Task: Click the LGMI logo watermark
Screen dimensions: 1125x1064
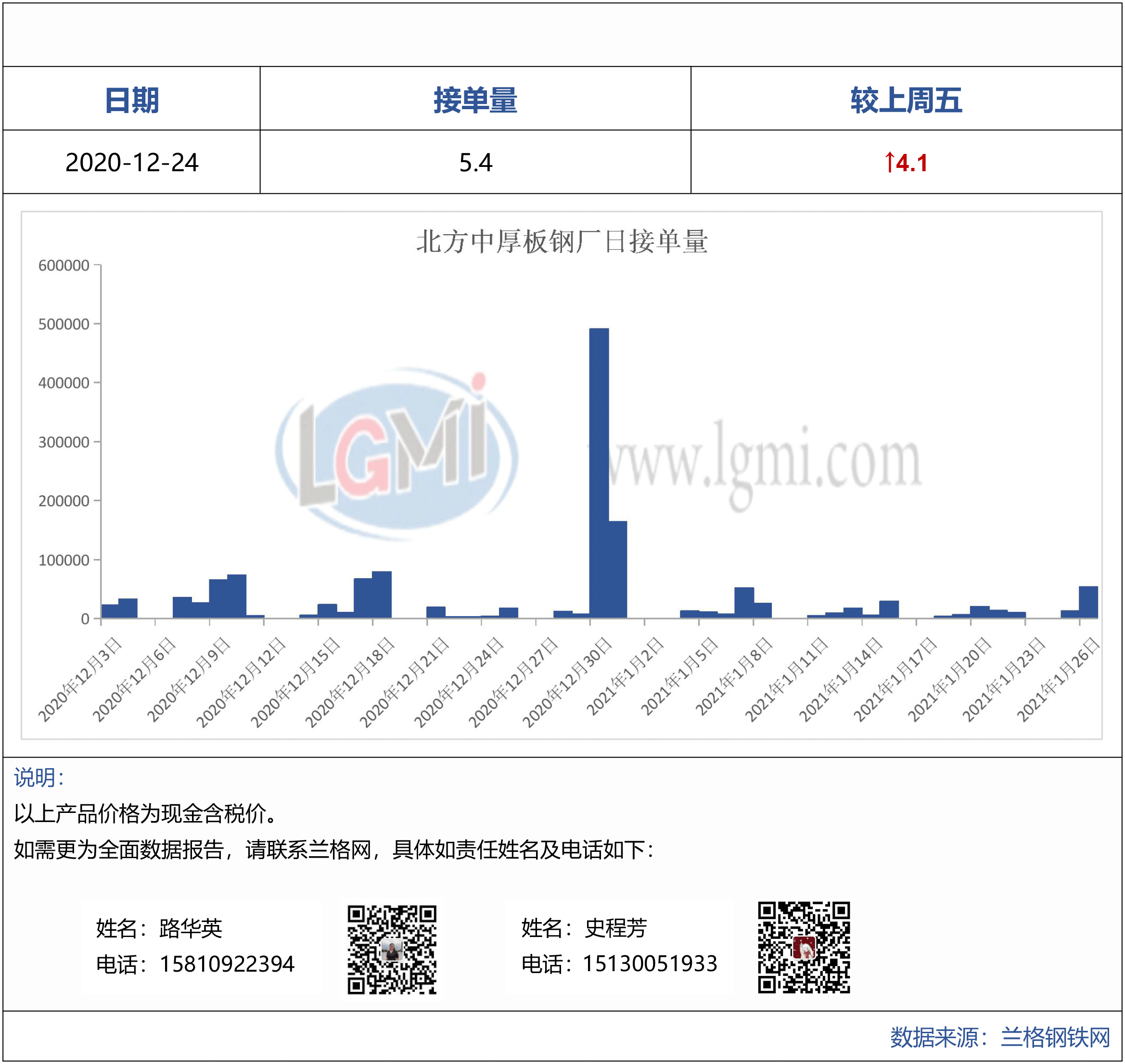Action: tap(397, 454)
